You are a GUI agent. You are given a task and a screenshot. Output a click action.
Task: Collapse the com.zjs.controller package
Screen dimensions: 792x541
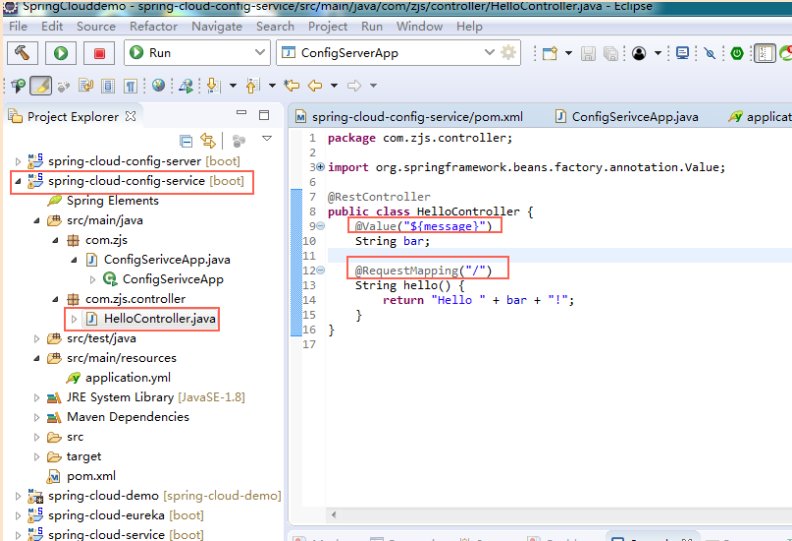click(x=56, y=299)
